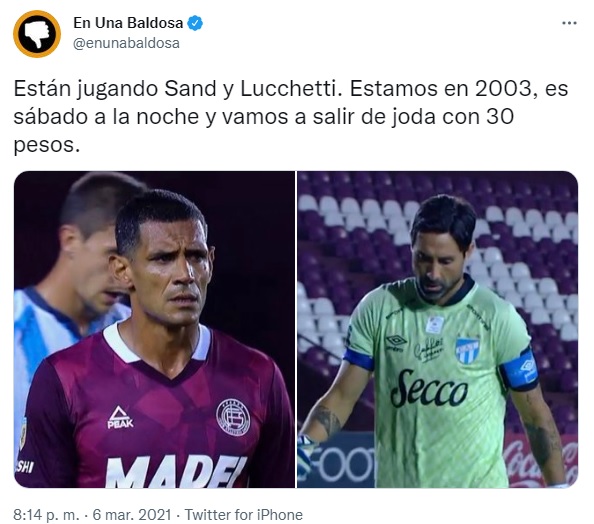Viewport: 594px width, 524px height.
Task: Open the Twitter for iPhone source link
Action: pos(244,515)
